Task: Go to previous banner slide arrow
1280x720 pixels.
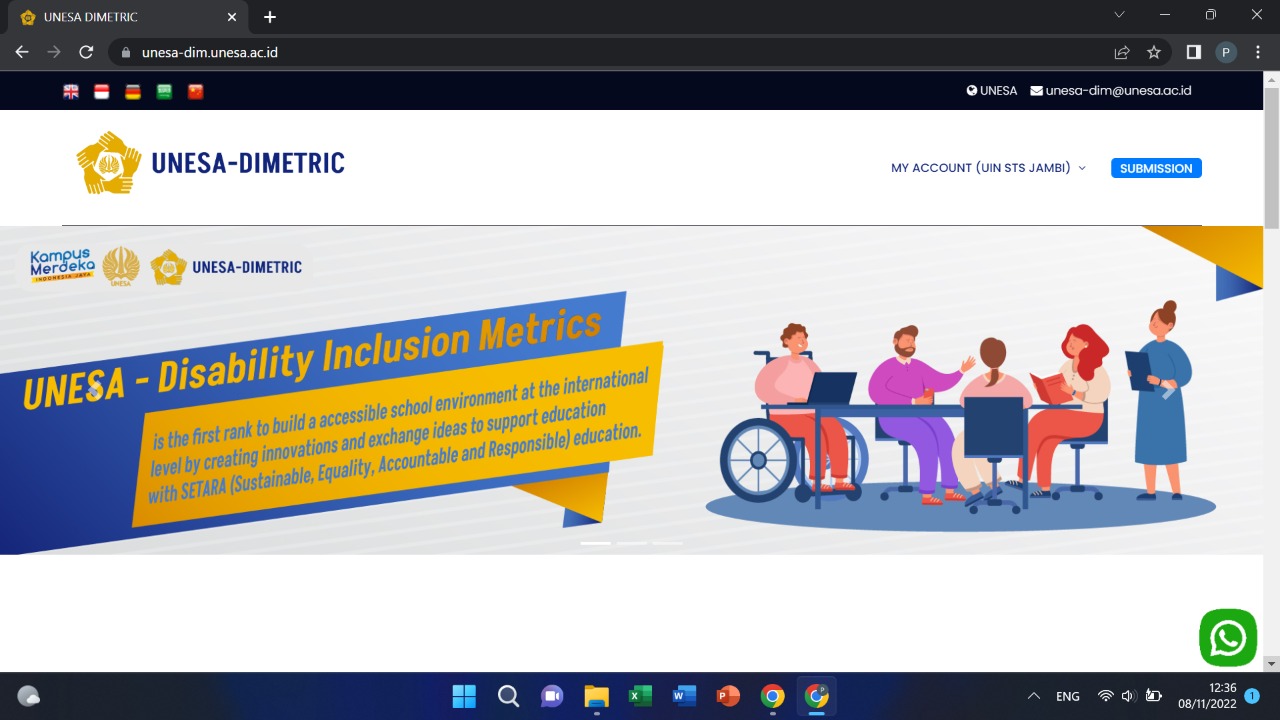Action: (94, 390)
